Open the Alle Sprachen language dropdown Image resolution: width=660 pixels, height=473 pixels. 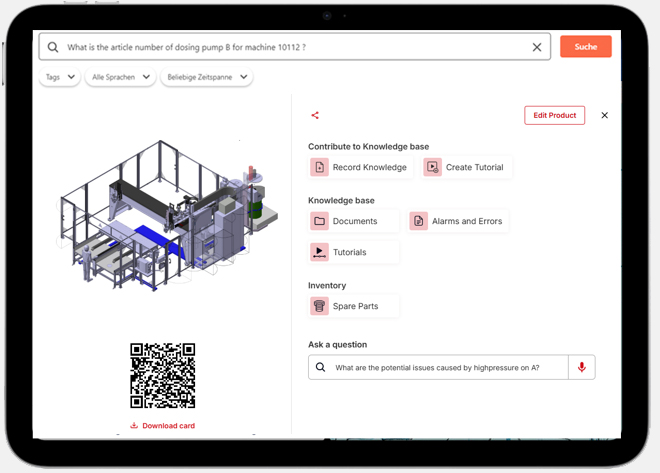click(x=120, y=77)
